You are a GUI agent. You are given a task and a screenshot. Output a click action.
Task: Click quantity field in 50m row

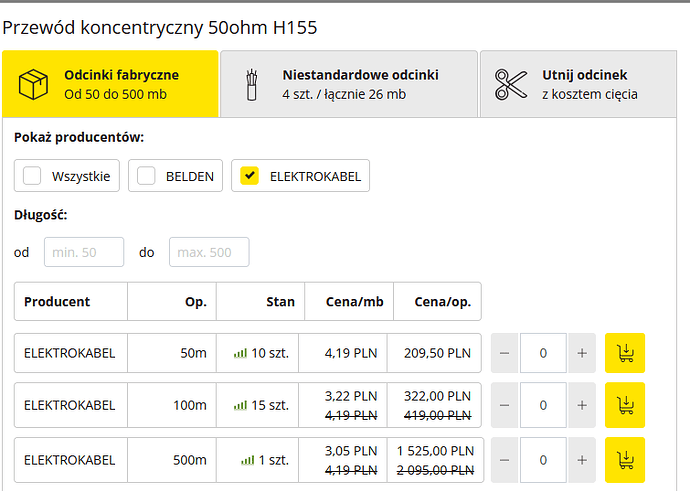point(543,353)
